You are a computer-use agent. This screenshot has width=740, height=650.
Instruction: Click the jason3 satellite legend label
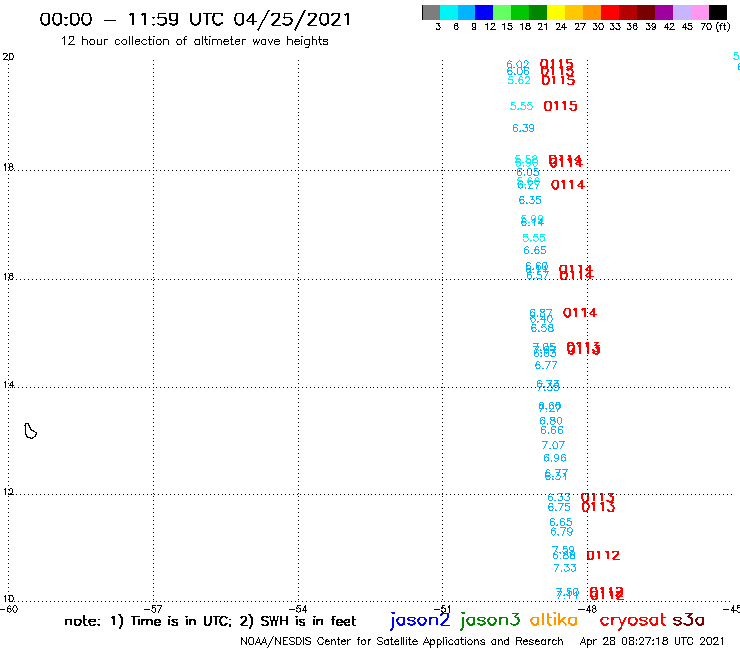490,621
